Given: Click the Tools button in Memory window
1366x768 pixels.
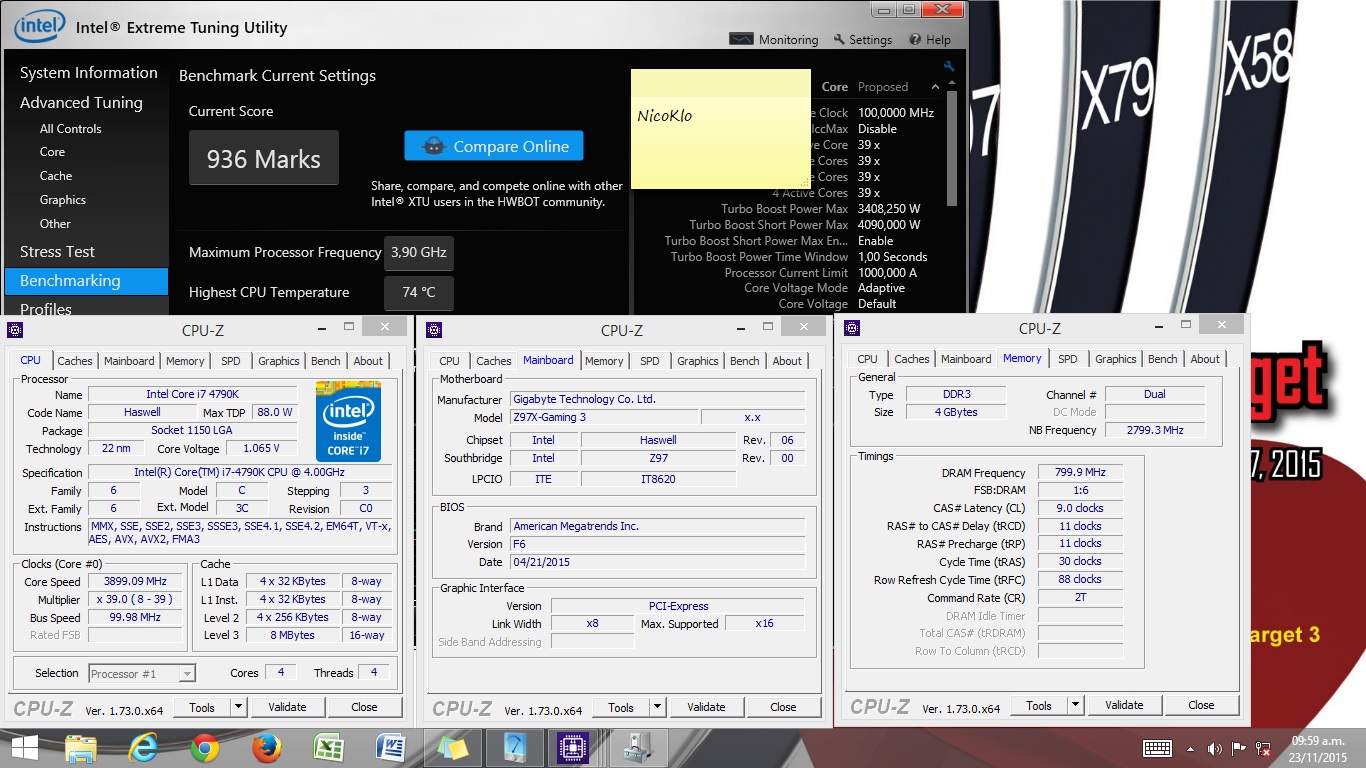Looking at the screenshot, I should [x=1039, y=705].
